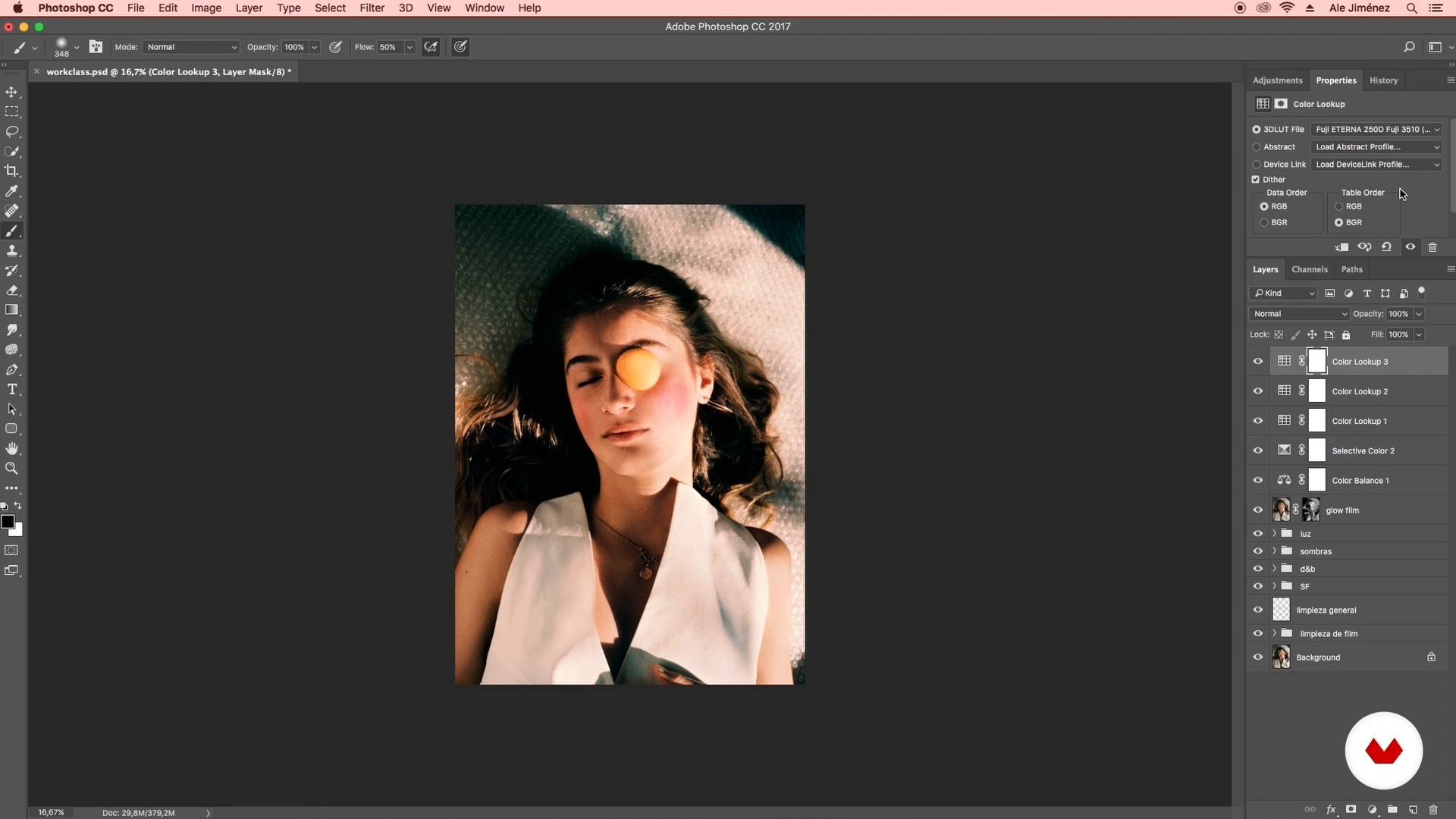This screenshot has width=1456, height=819.
Task: Select the Horizontal Type tool
Action: 11,389
